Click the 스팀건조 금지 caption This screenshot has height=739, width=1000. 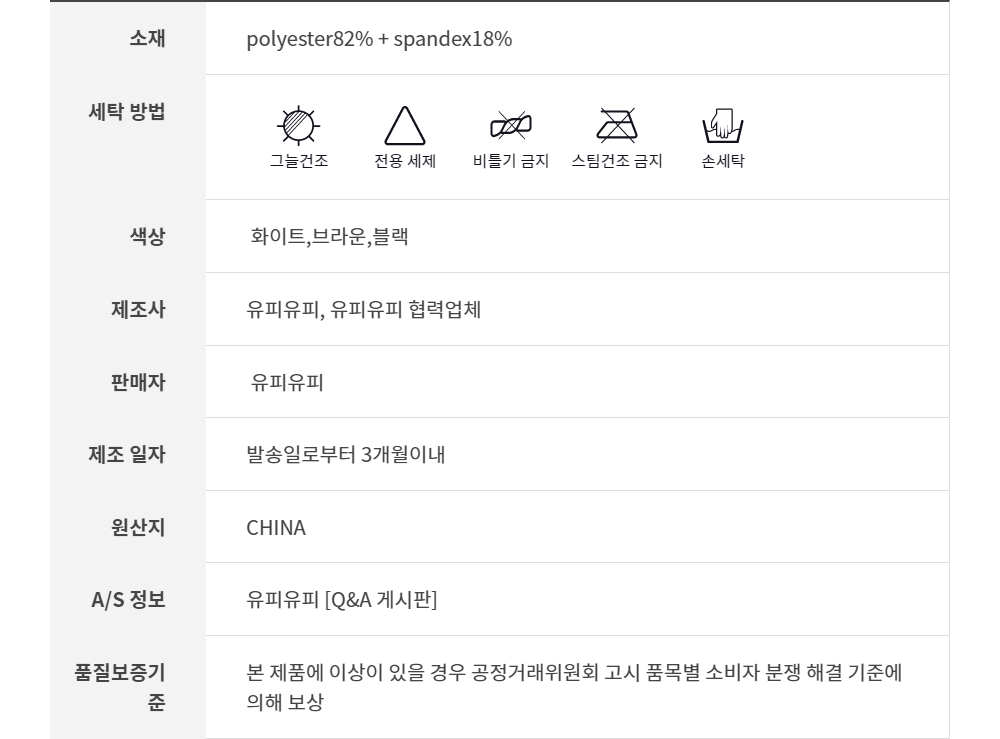617,161
